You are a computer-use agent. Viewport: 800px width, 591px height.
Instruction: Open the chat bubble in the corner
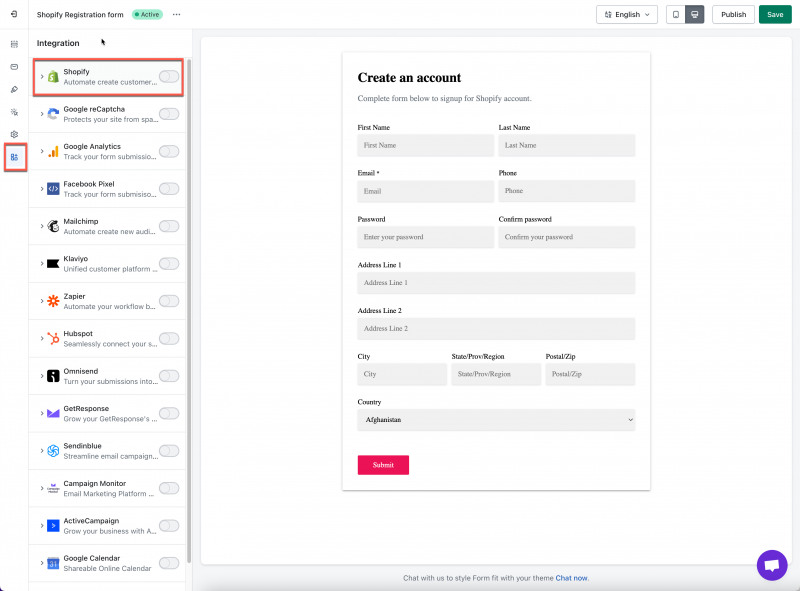[x=772, y=565]
